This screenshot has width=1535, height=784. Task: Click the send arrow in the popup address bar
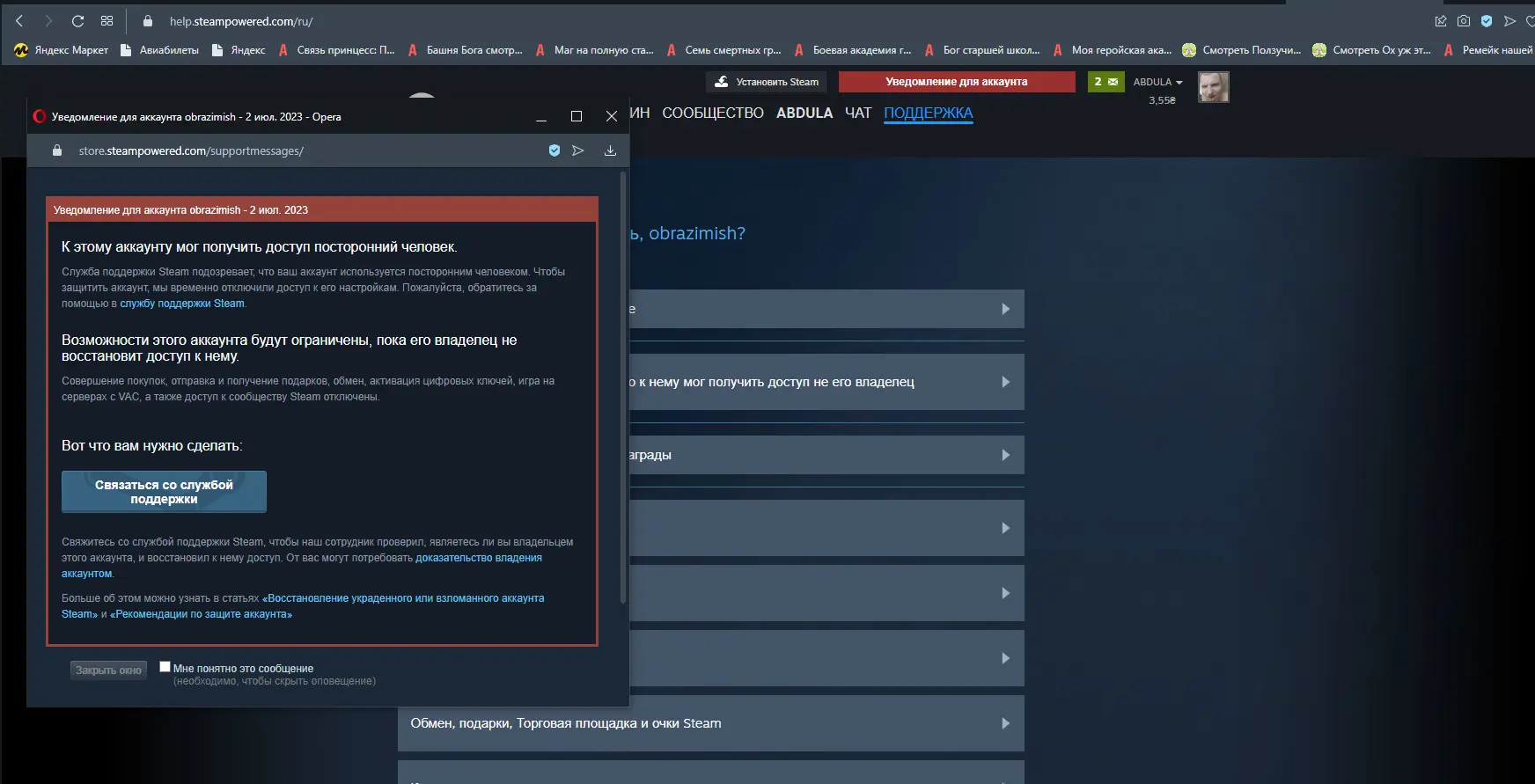click(x=578, y=150)
